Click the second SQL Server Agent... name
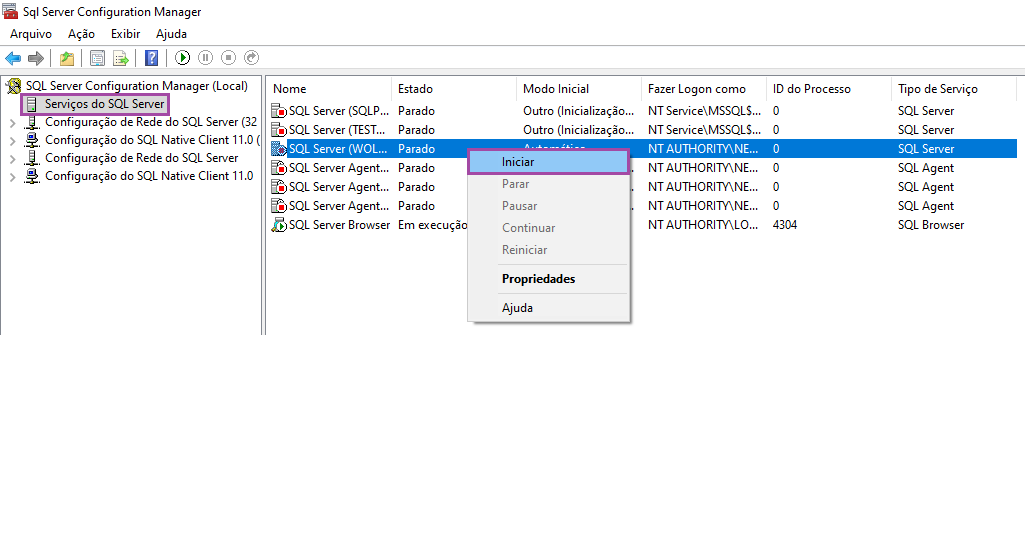This screenshot has width=1025, height=539. pos(339,187)
